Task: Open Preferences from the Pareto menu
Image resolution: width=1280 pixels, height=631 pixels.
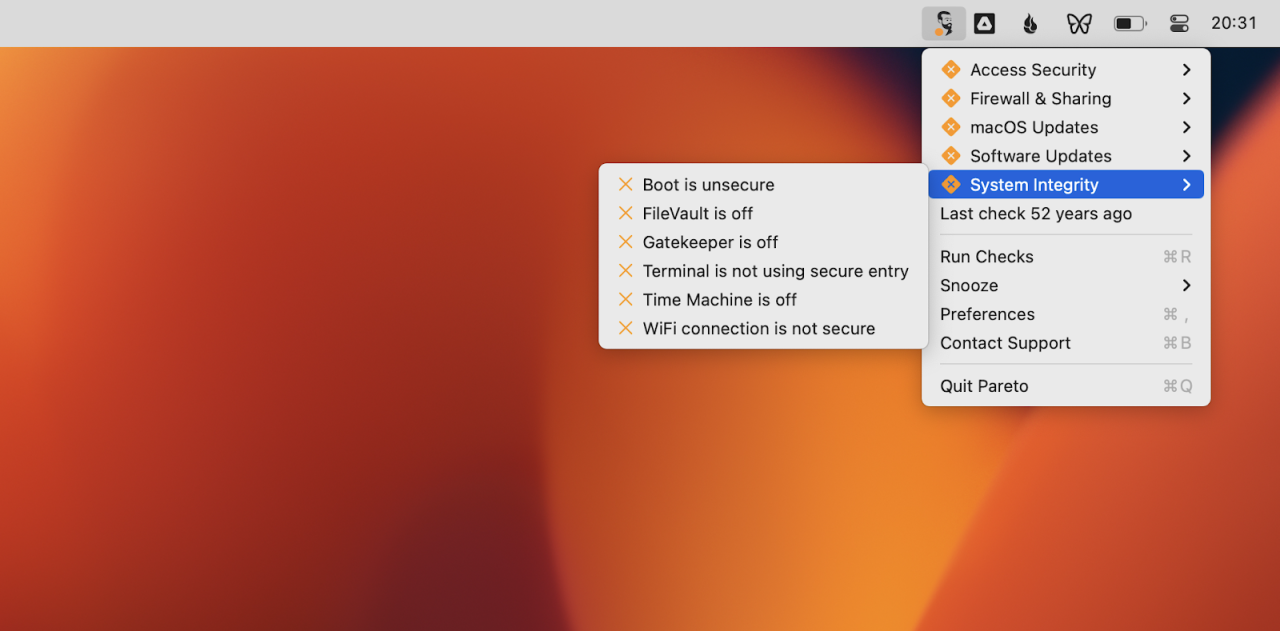Action: click(x=1066, y=314)
